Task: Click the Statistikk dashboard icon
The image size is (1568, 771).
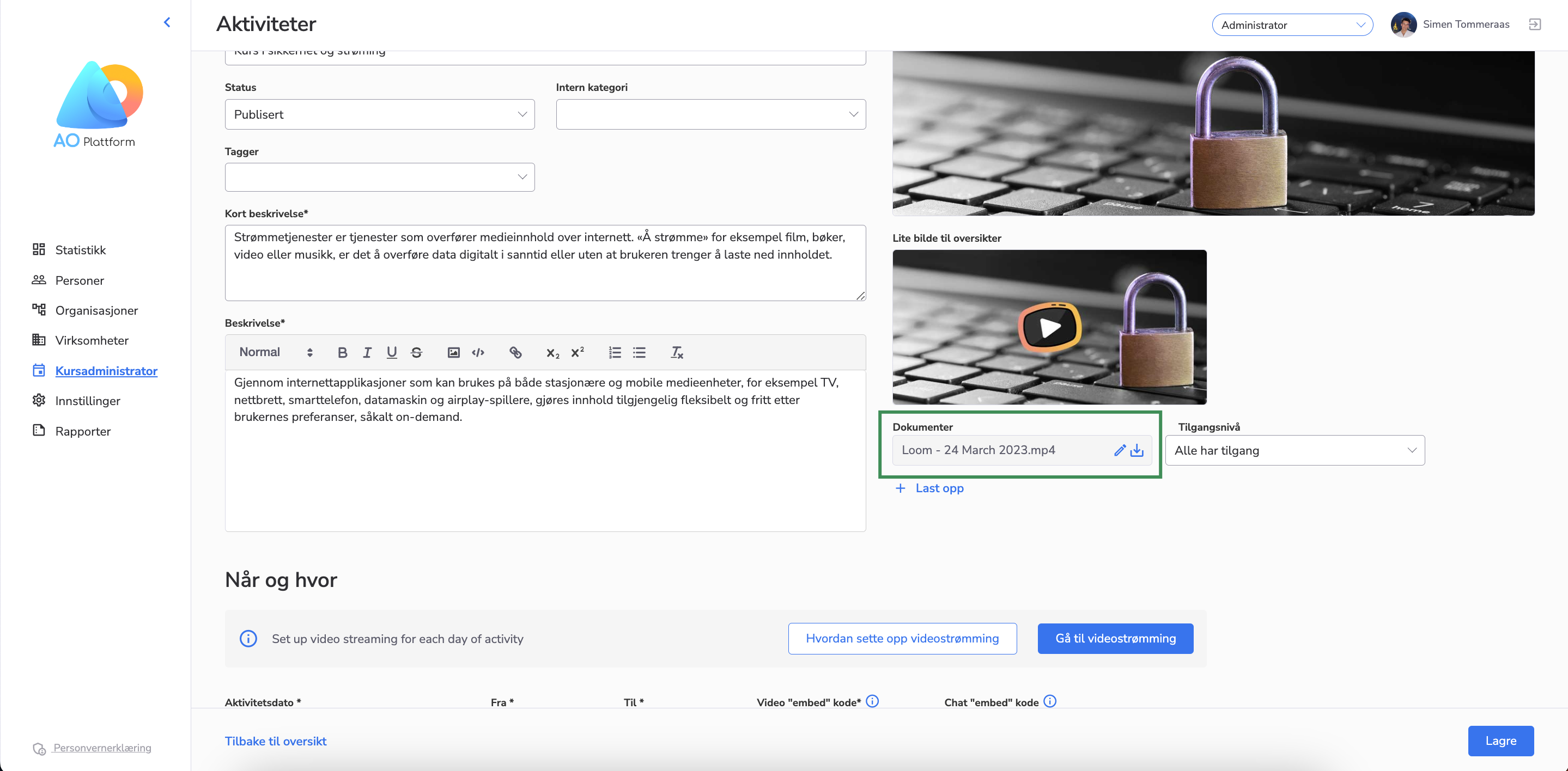Action: (39, 249)
